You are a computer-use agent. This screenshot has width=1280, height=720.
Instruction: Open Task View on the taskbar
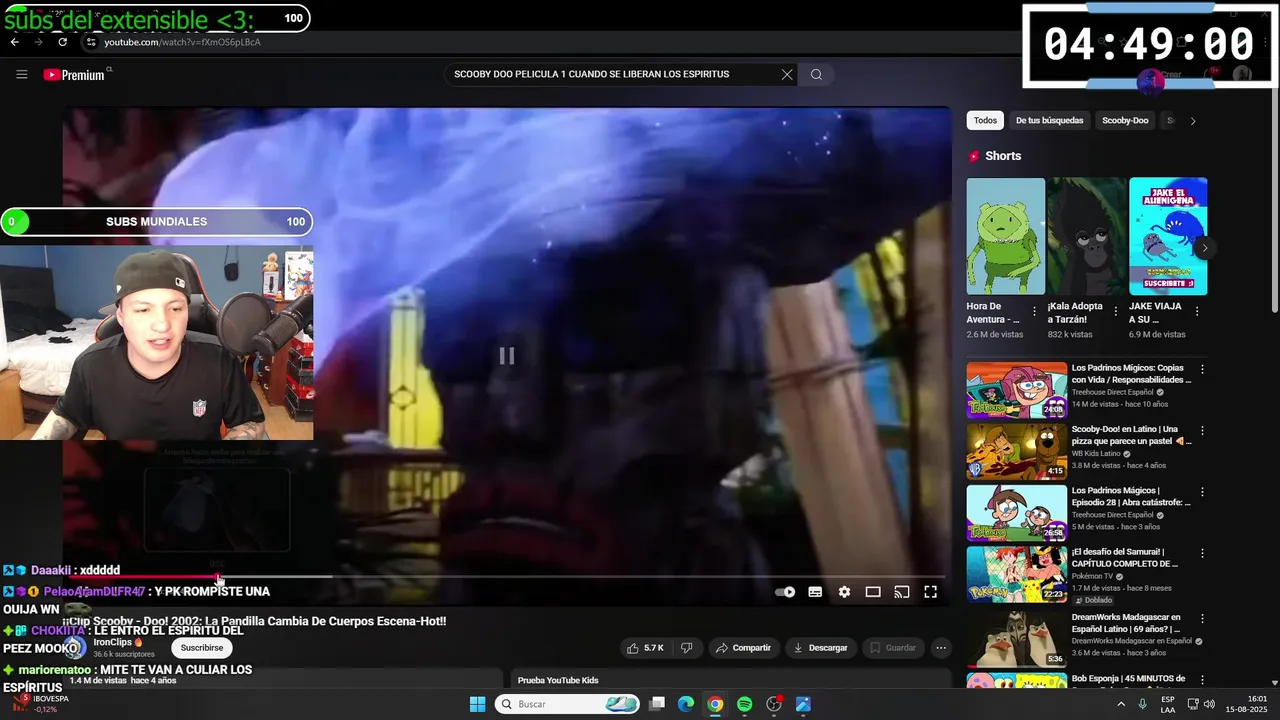click(657, 704)
